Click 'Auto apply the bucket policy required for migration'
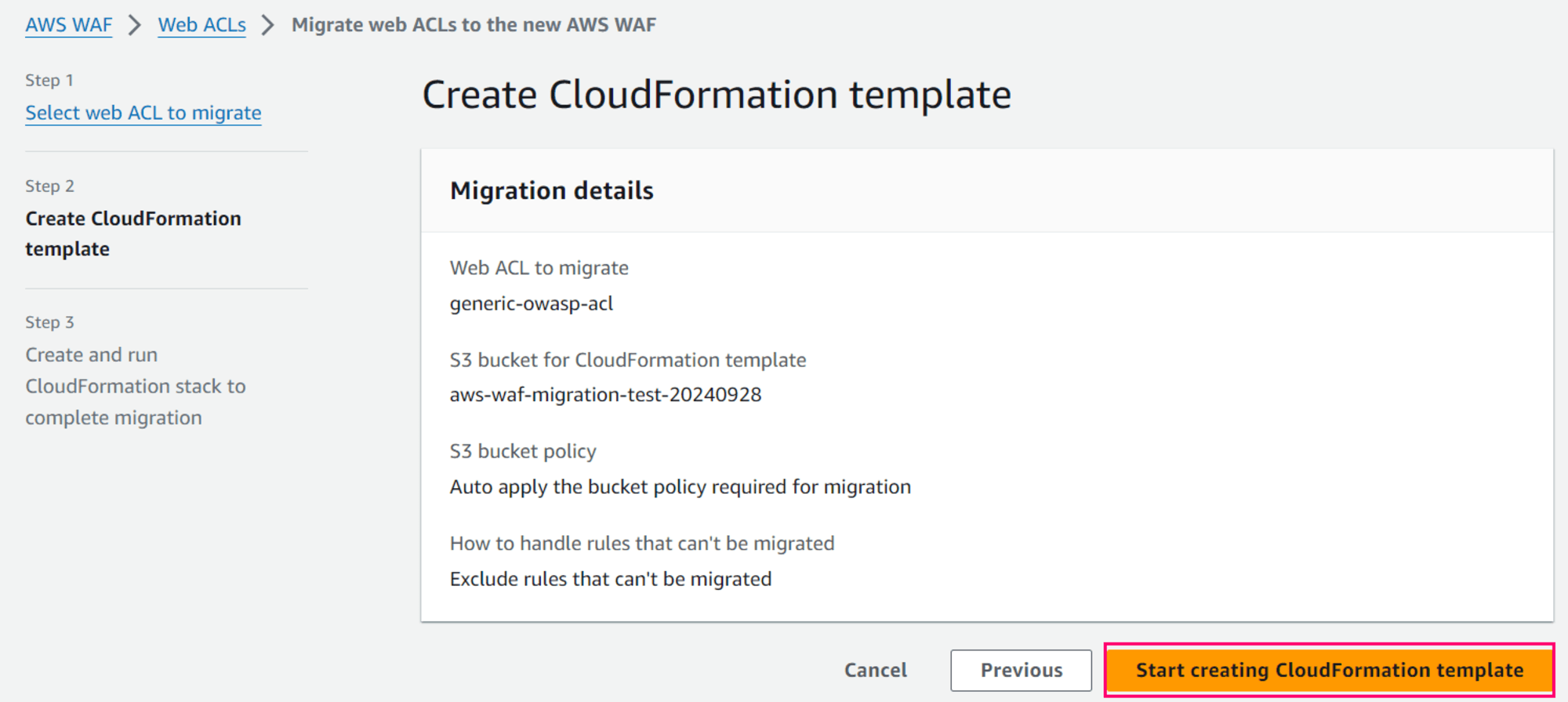The image size is (1568, 702). [681, 487]
